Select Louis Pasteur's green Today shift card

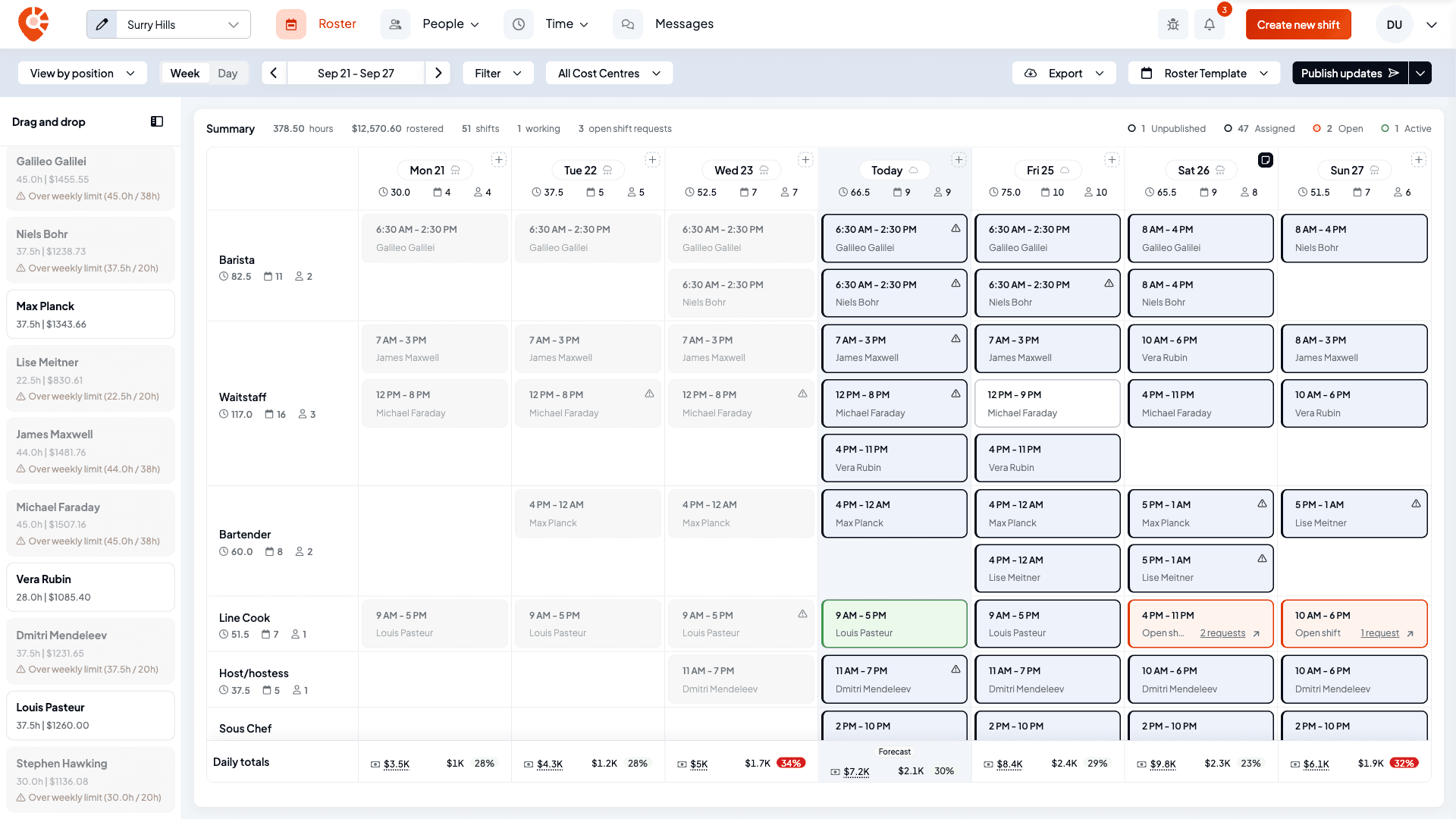tap(895, 623)
